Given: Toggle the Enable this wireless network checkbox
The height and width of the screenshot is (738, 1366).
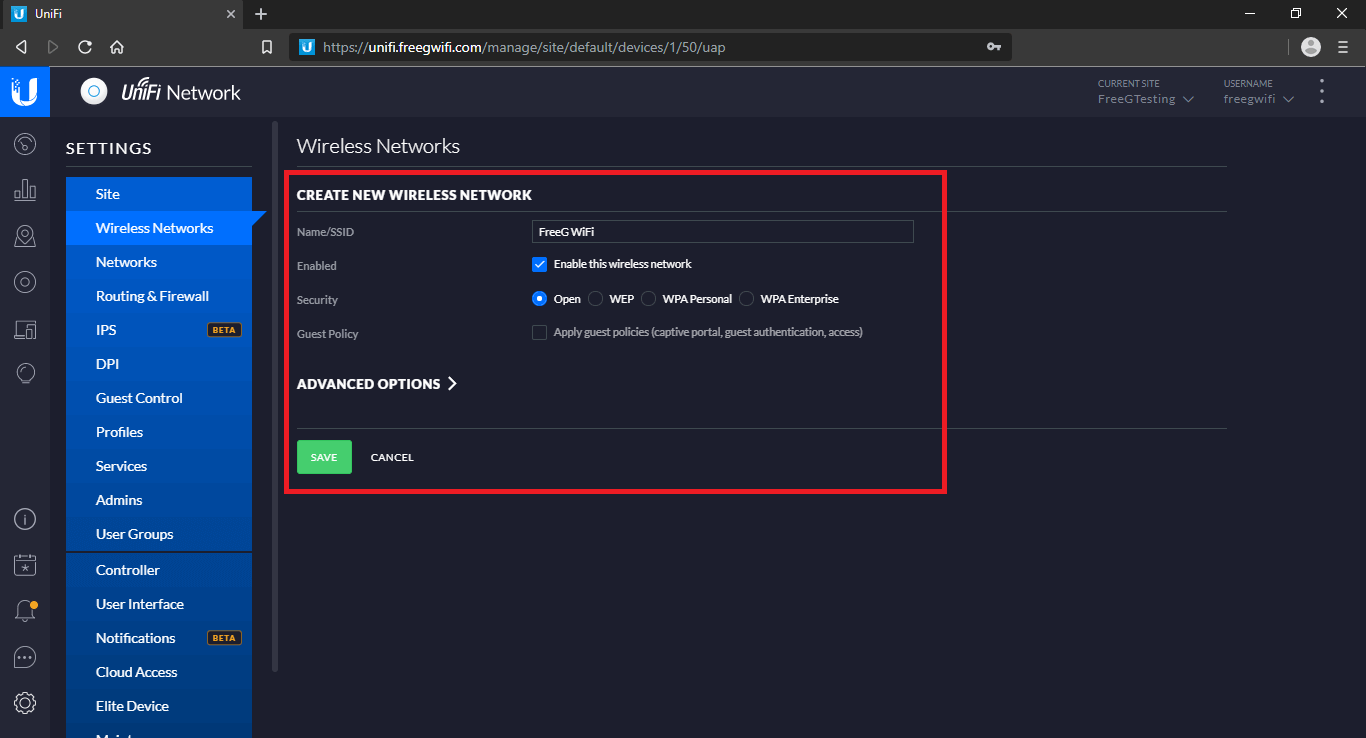Looking at the screenshot, I should coord(539,264).
